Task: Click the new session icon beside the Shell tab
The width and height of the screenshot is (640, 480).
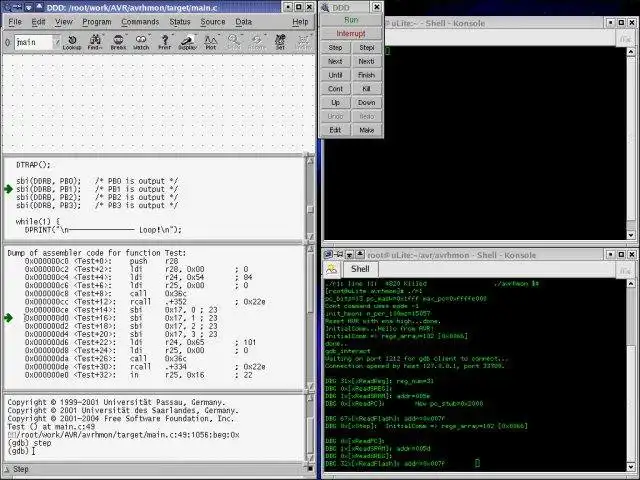Action: 332,269
